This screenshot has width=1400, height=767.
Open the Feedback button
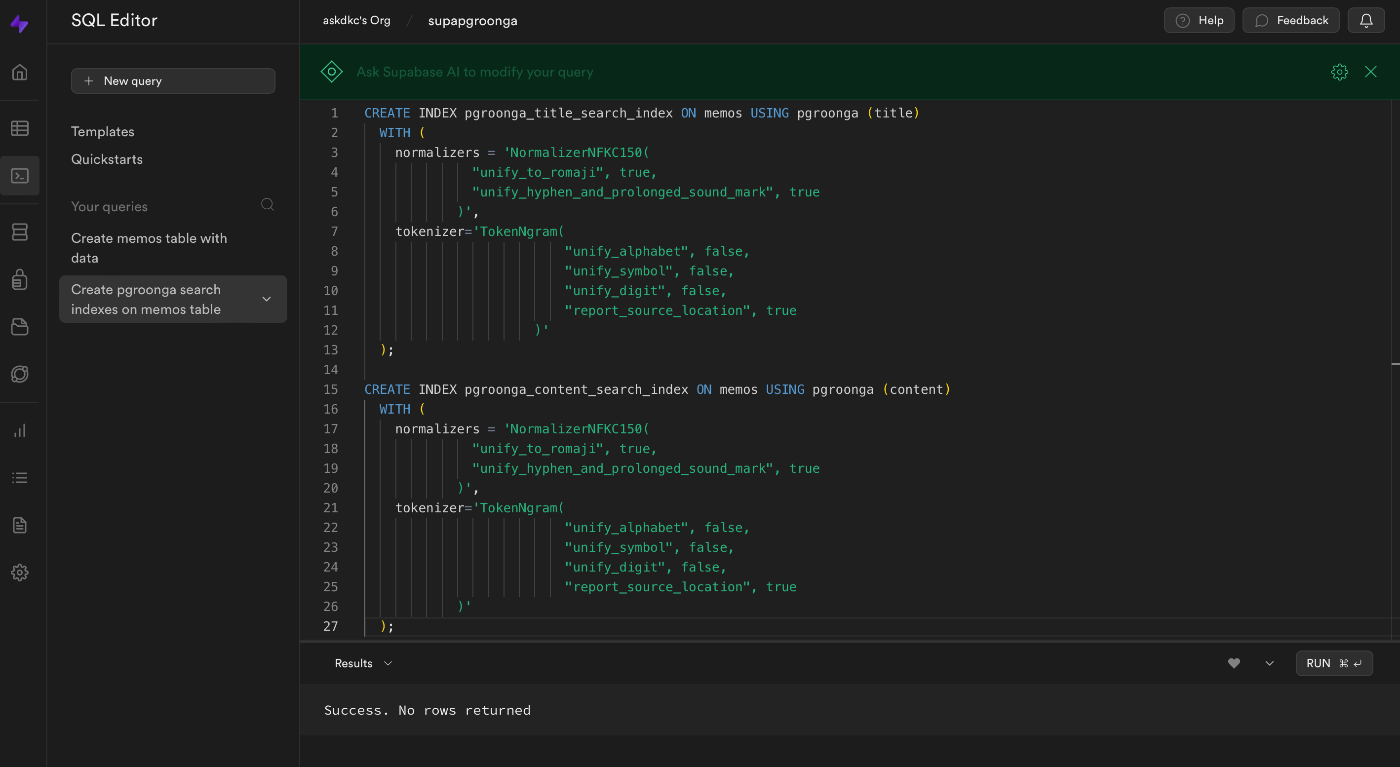(1291, 20)
